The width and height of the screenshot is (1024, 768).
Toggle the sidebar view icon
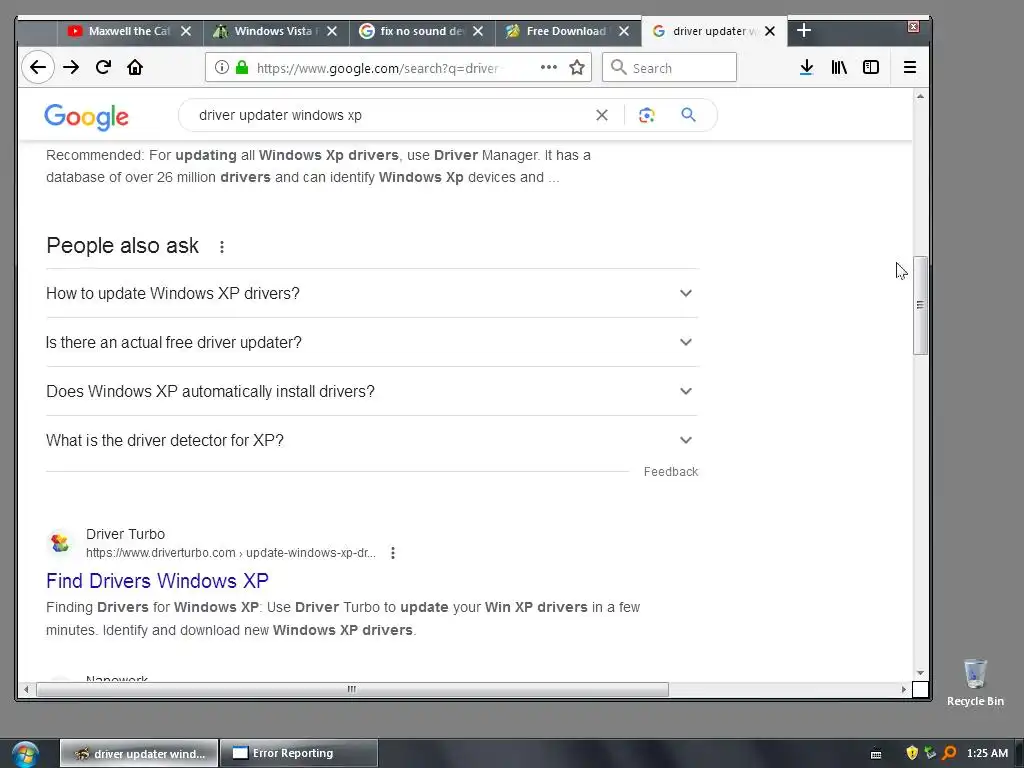click(x=871, y=67)
